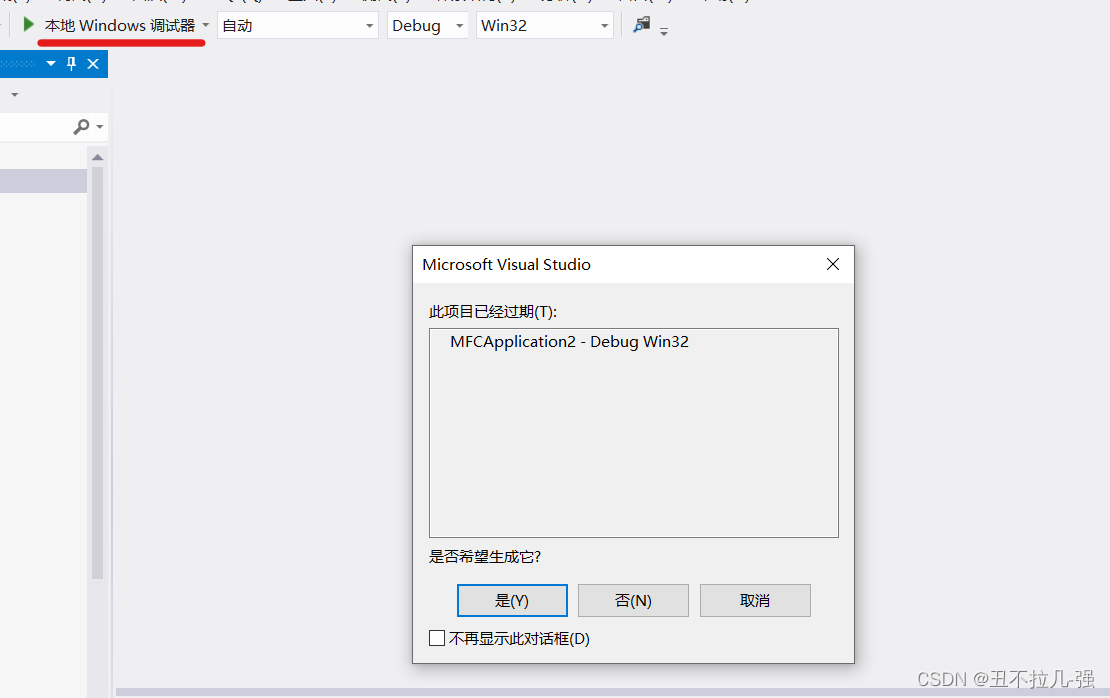Click the 本地 Windows 调试器 button

tap(120, 25)
